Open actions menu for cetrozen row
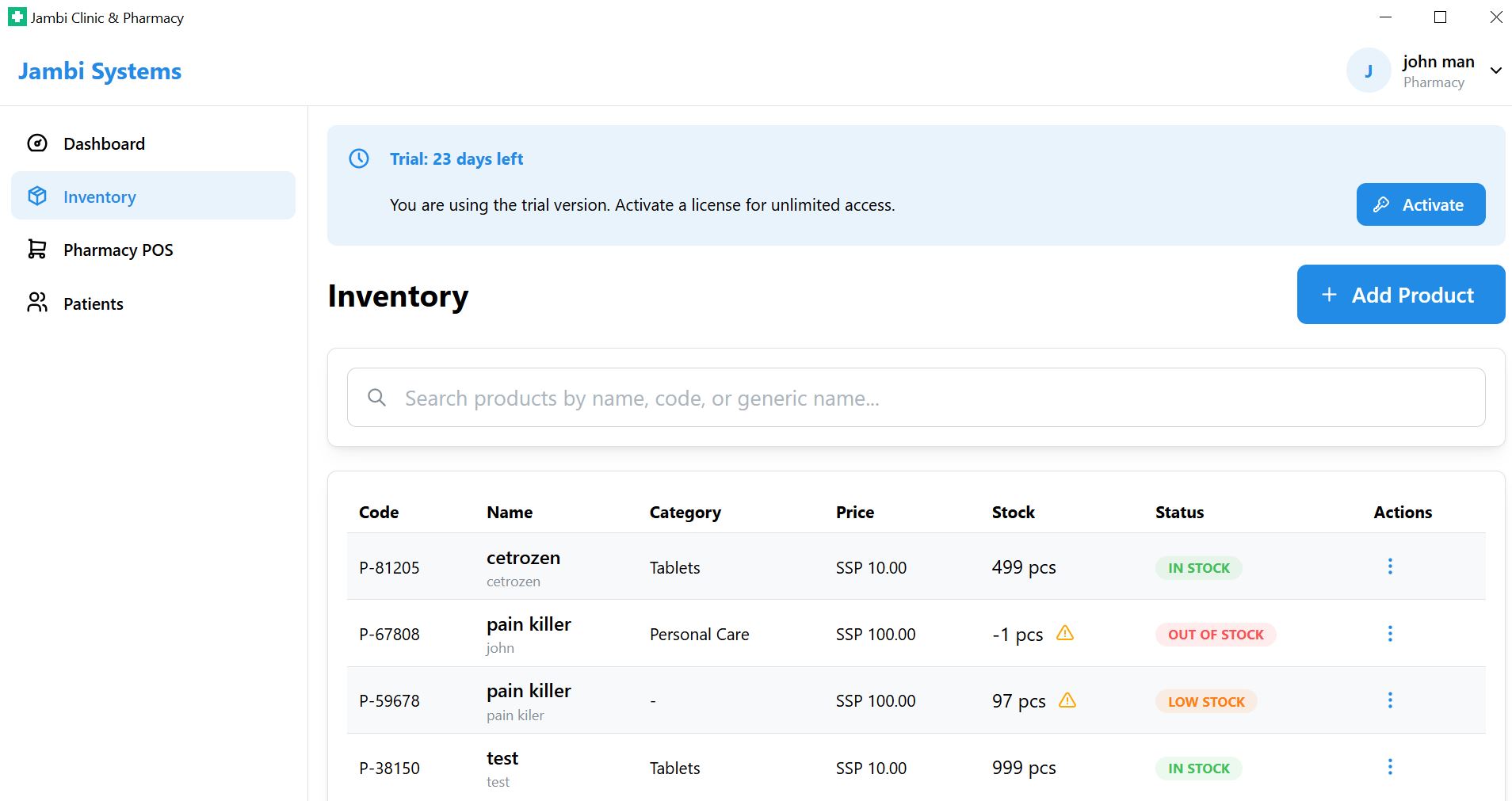Image resolution: width=1512 pixels, height=801 pixels. 1390,566
